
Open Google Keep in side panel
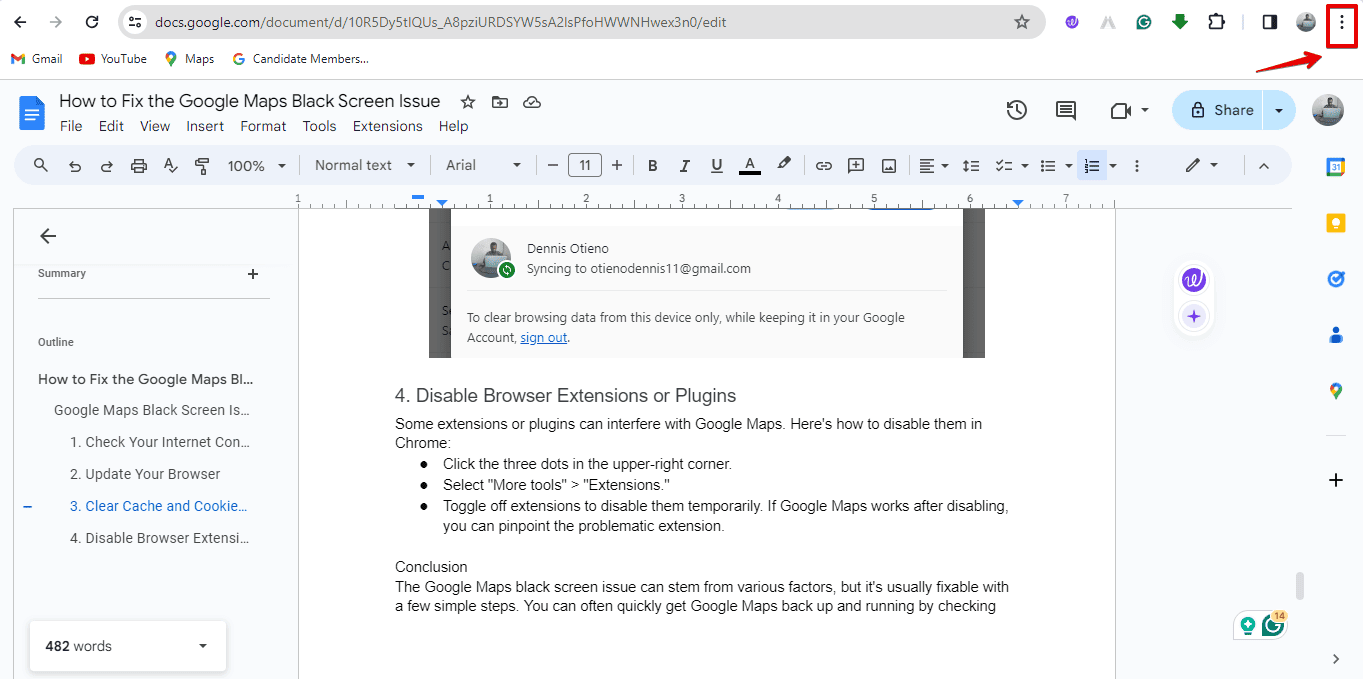(1335, 223)
